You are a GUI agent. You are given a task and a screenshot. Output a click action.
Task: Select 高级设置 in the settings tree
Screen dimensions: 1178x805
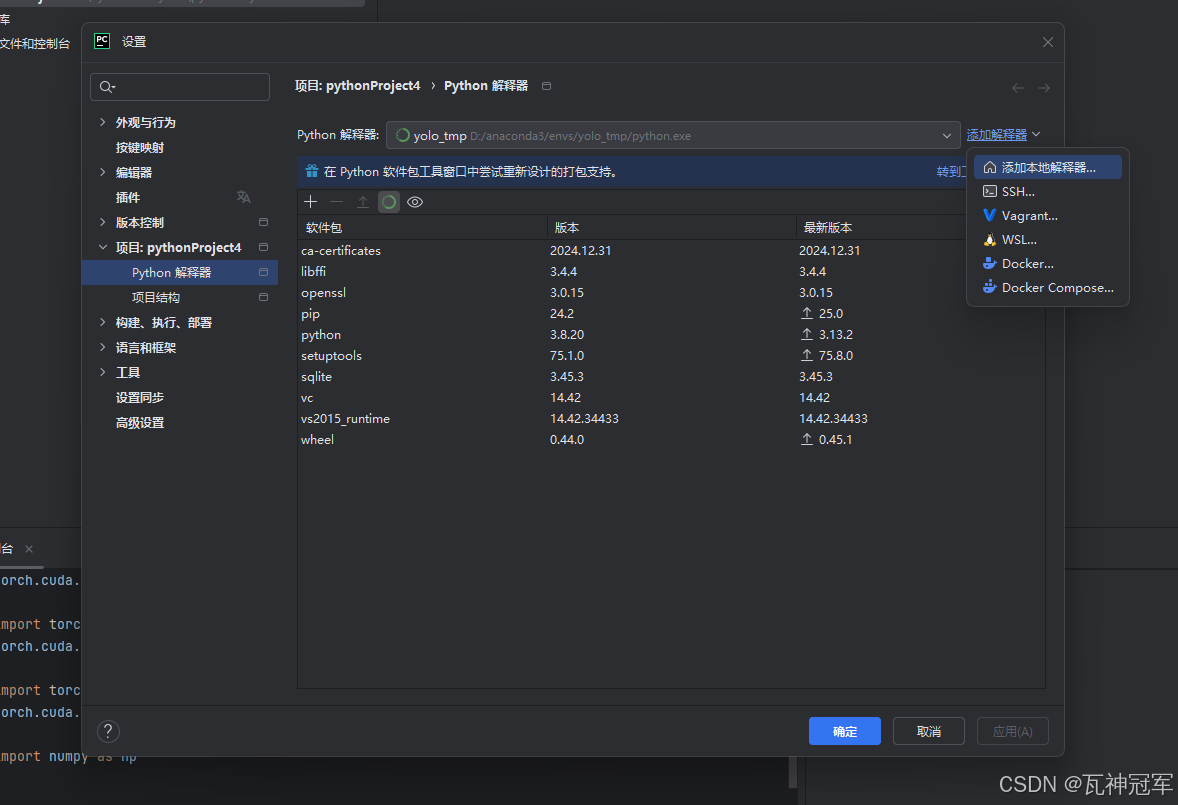click(x=140, y=423)
